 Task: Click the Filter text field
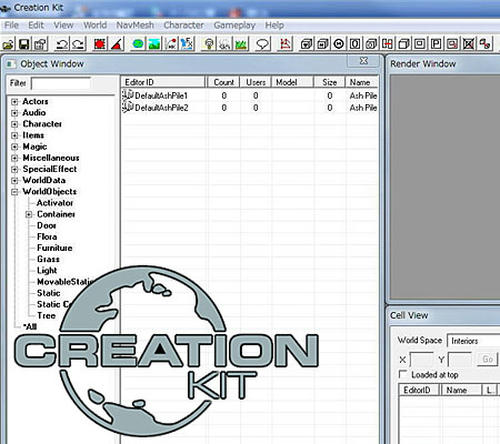[x=61, y=83]
